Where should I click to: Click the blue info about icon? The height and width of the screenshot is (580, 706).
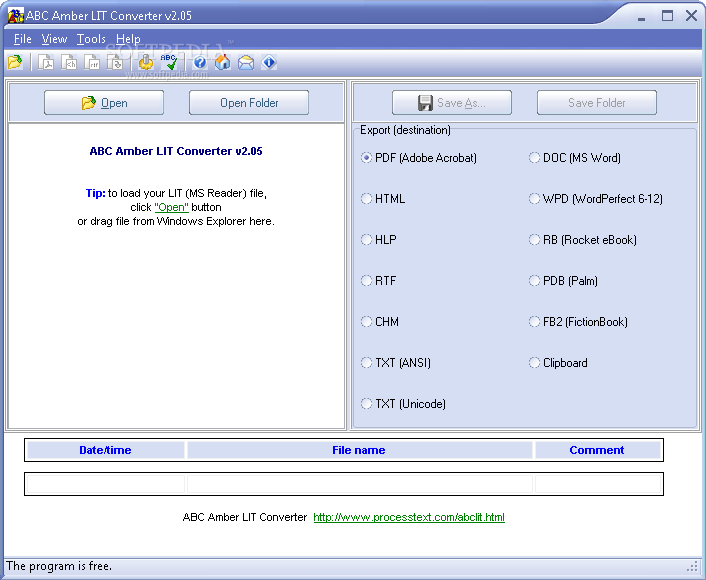pyautogui.click(x=269, y=62)
